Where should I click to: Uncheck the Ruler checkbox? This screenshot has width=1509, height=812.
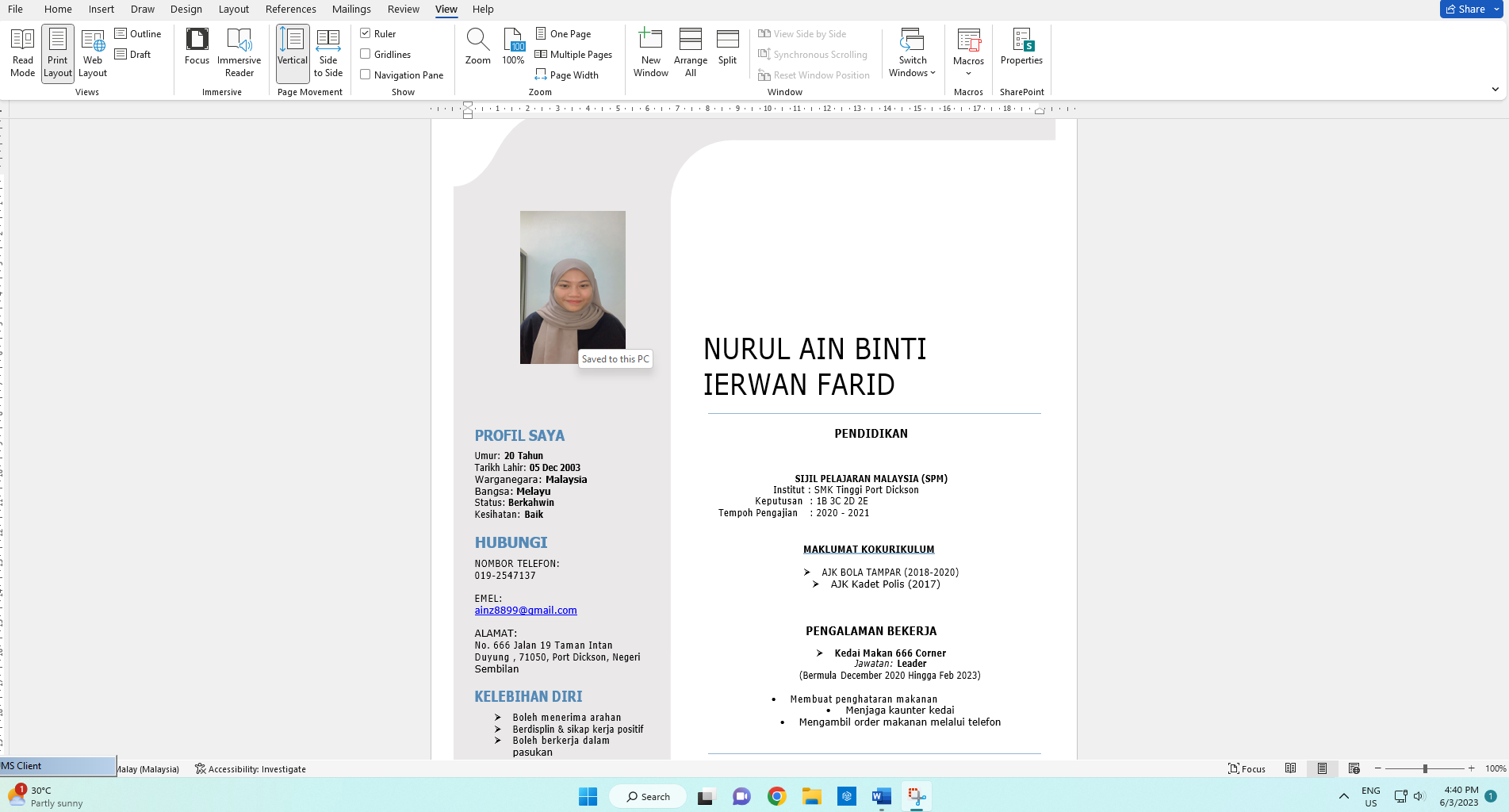[x=366, y=33]
